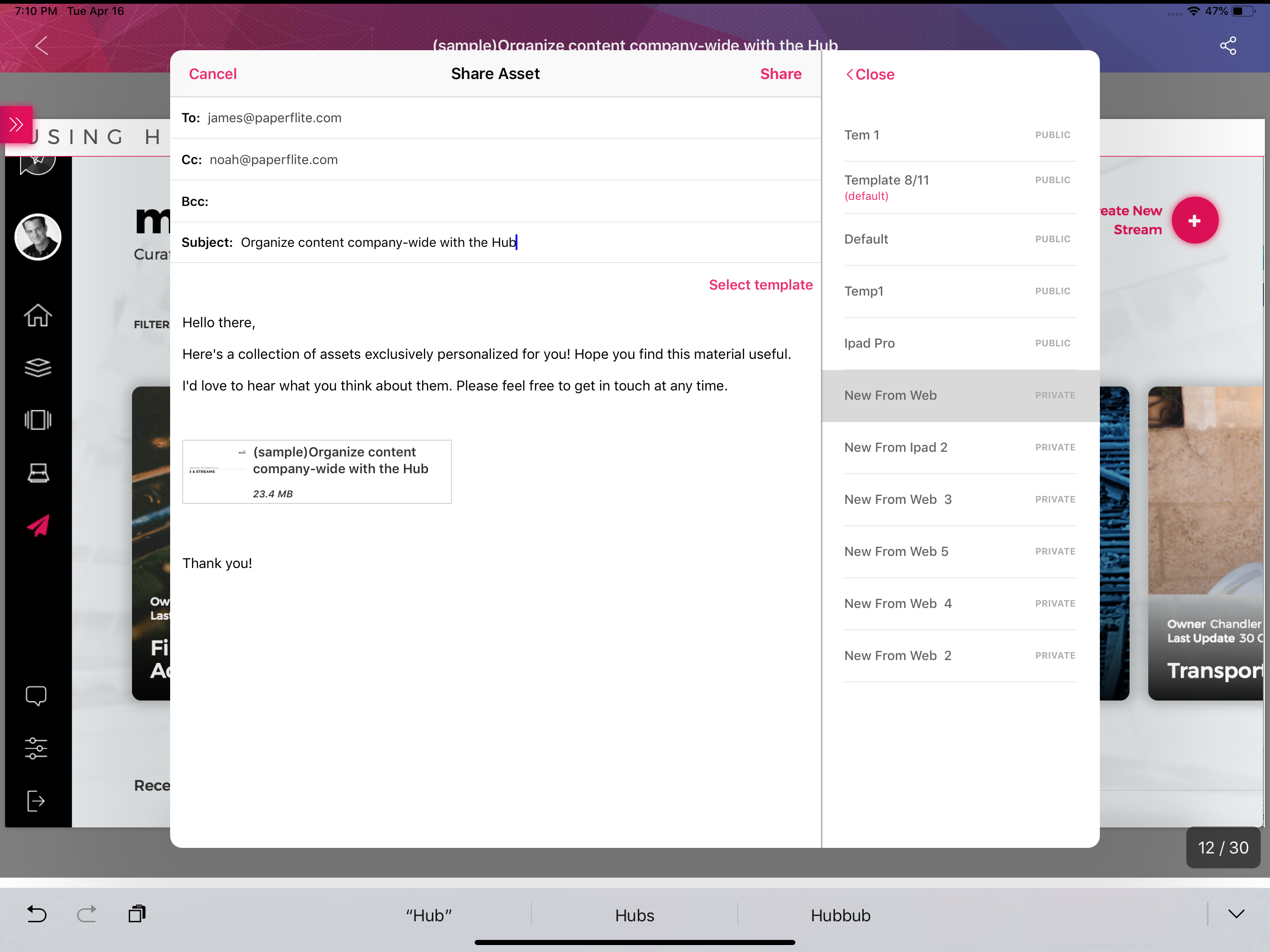Tap the "Thank you!" closing line
The height and width of the screenshot is (952, 1270).
[217, 563]
